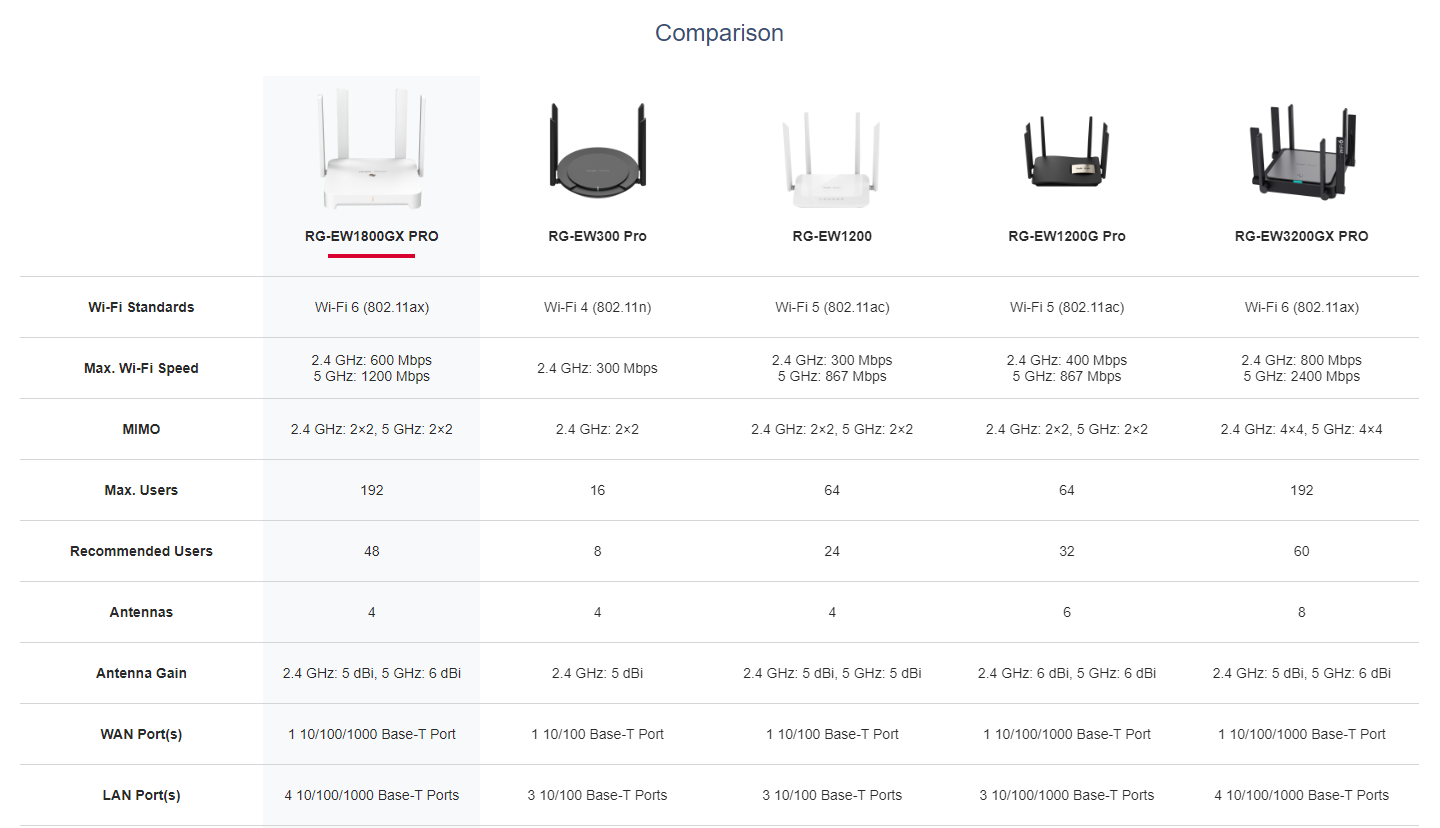Screen dimensions: 1440x828
Task: Click the WAN Port(s) row label
Action: click(141, 734)
